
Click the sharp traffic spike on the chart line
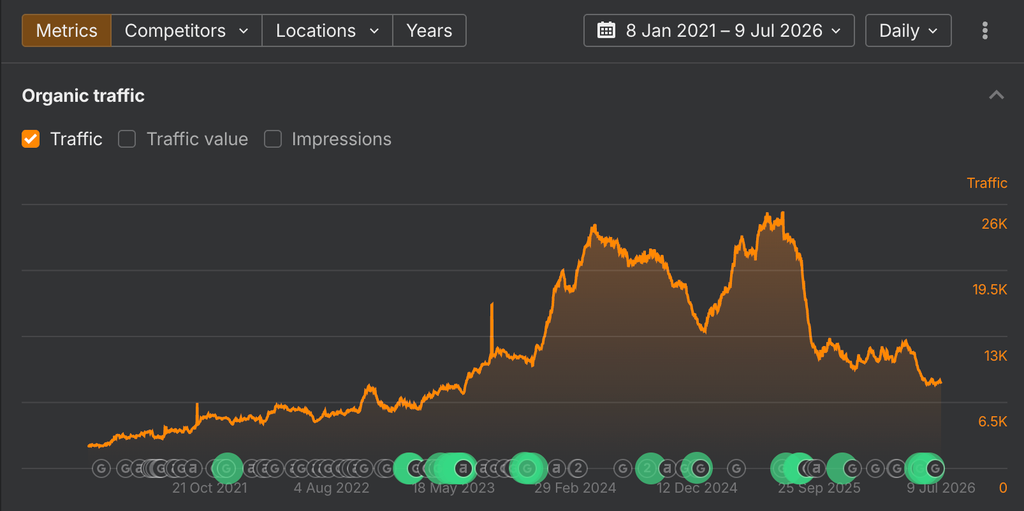(492, 305)
